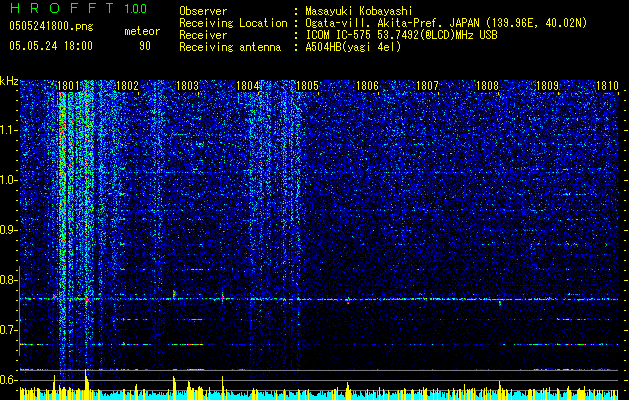The image size is (629, 400).
Task: Click the 1801 time marker label
Action: 68,85
